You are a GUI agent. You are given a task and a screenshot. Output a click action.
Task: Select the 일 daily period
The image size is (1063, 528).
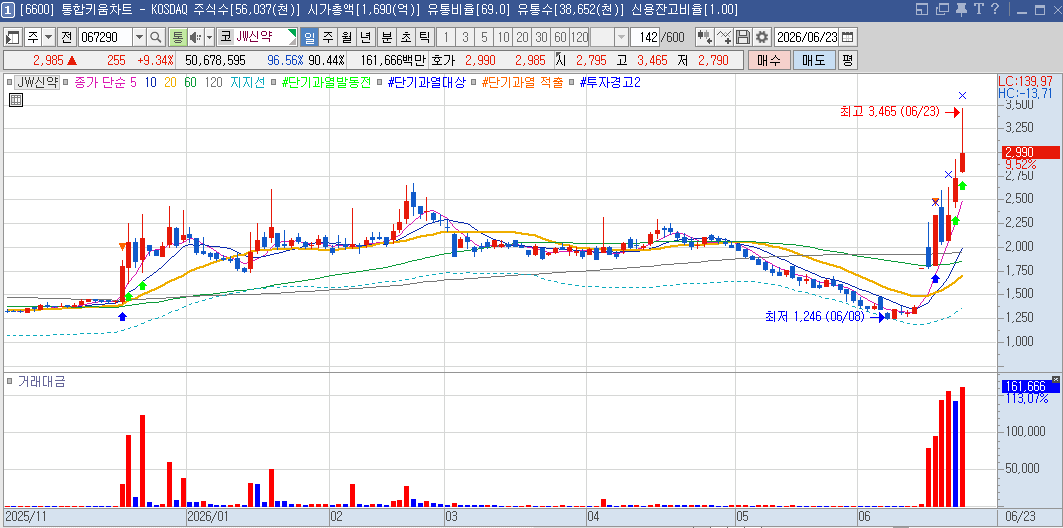click(308, 37)
